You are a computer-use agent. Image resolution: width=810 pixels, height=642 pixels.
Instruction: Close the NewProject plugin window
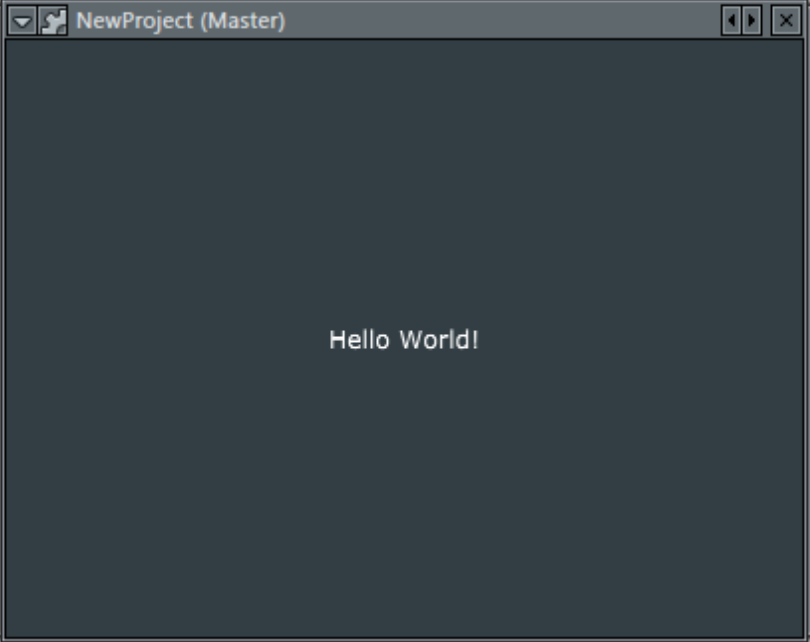pyautogui.click(x=786, y=21)
